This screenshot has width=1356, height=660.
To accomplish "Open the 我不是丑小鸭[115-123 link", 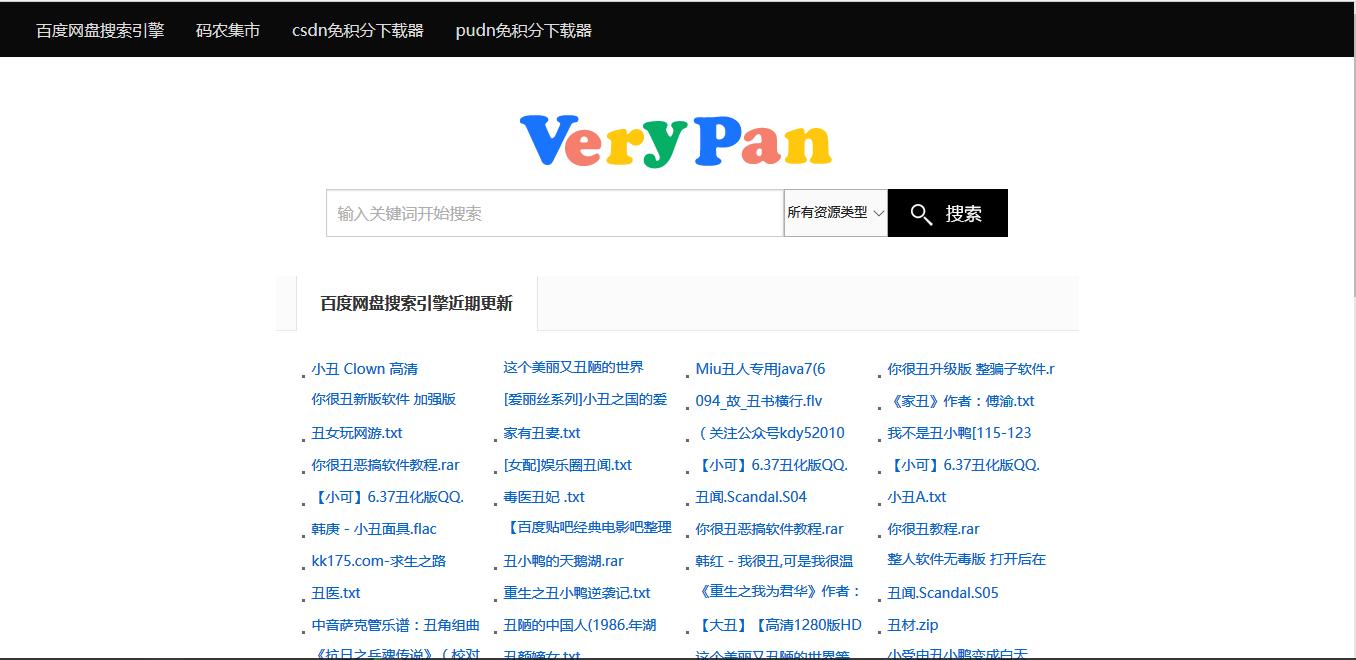I will tap(960, 433).
